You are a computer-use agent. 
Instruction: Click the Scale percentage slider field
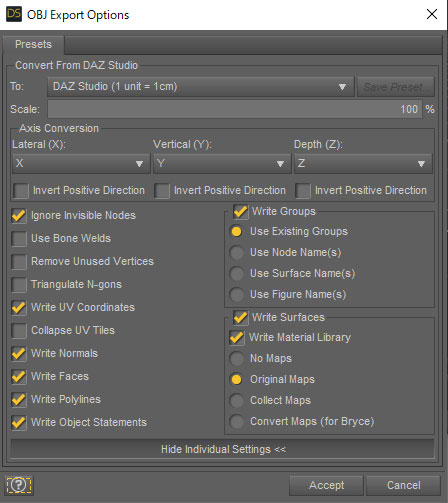point(235,109)
